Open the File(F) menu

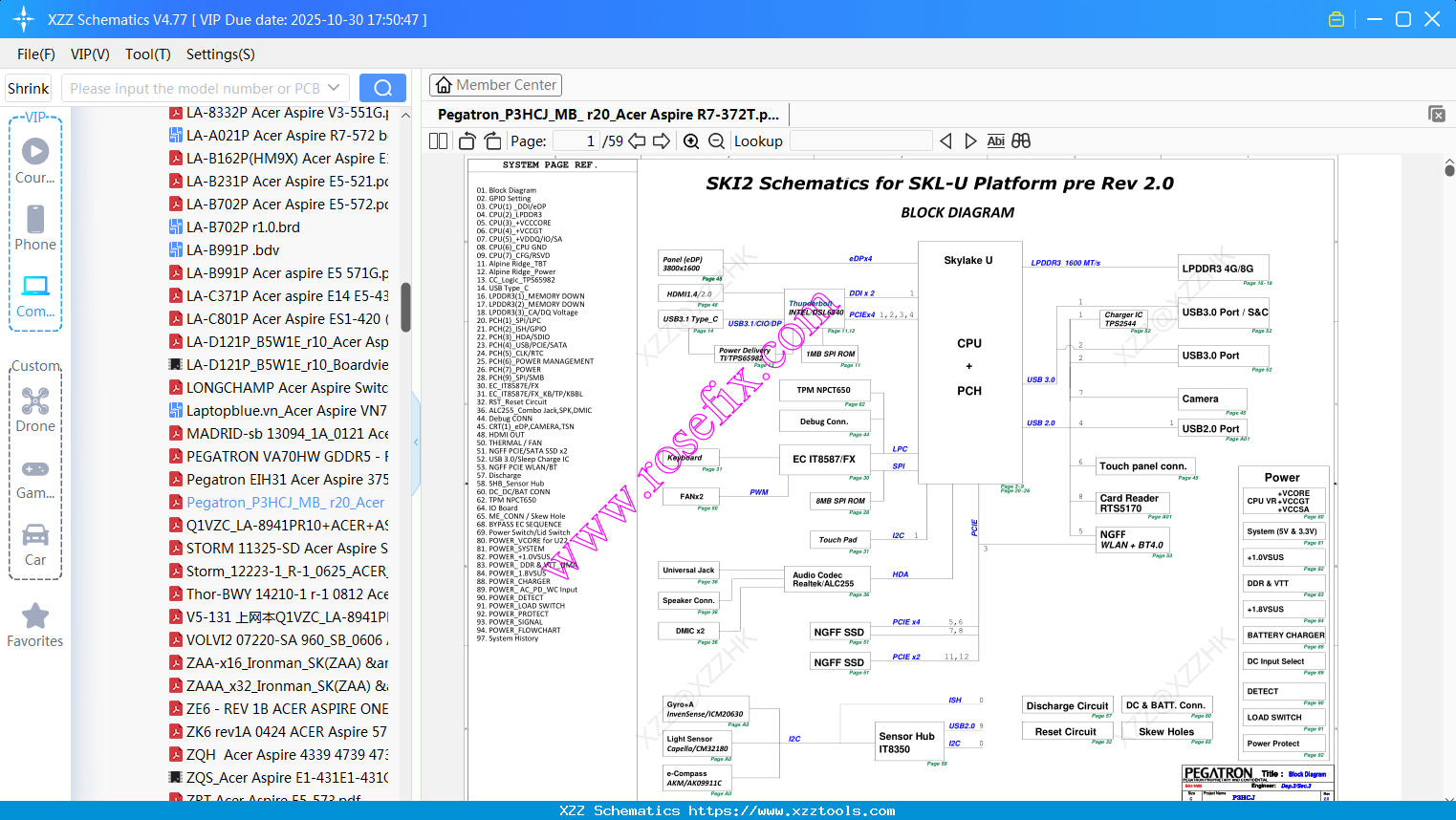[x=36, y=54]
